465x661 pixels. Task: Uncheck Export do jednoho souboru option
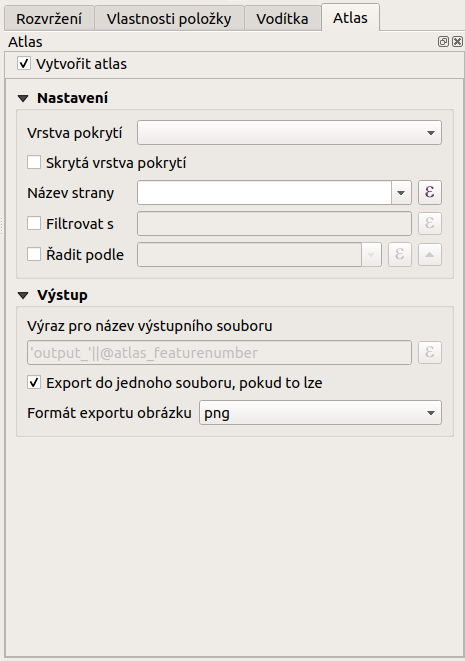point(34,382)
